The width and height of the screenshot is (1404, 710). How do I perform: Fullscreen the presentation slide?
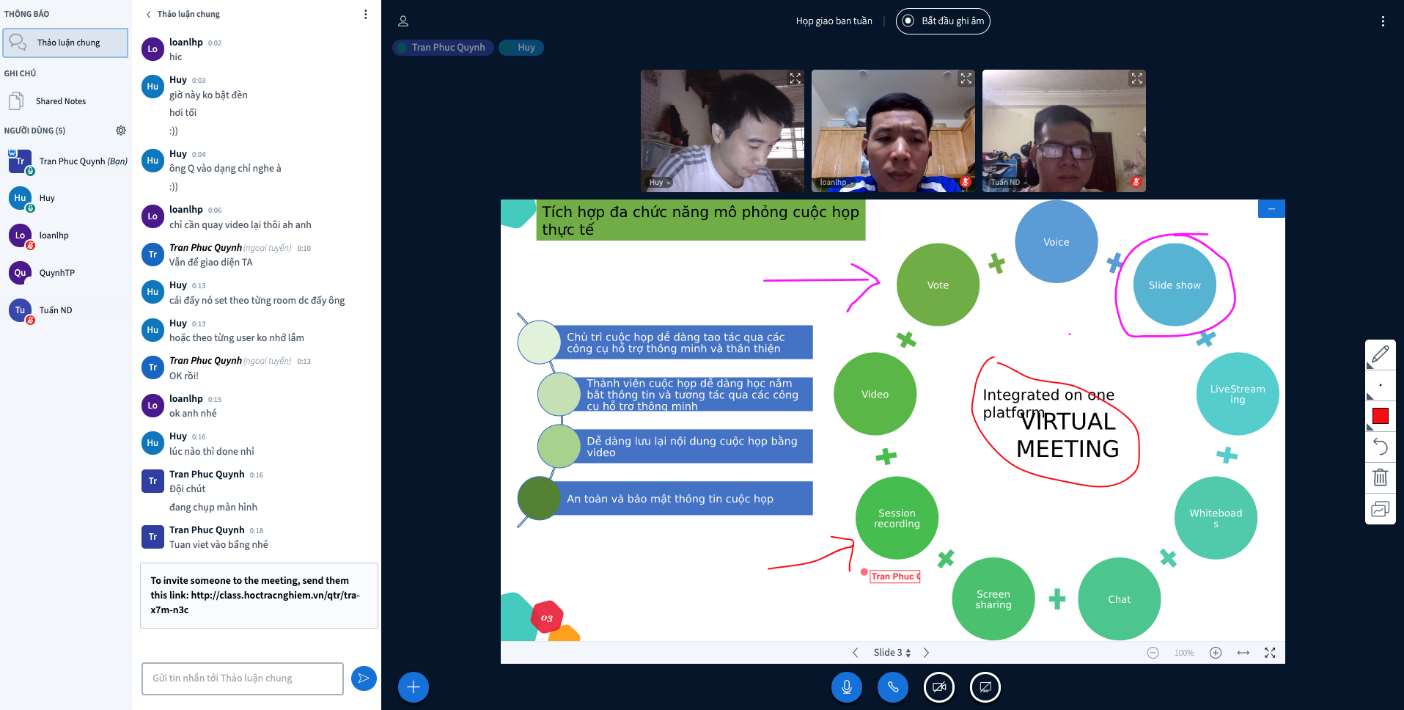[1270, 652]
